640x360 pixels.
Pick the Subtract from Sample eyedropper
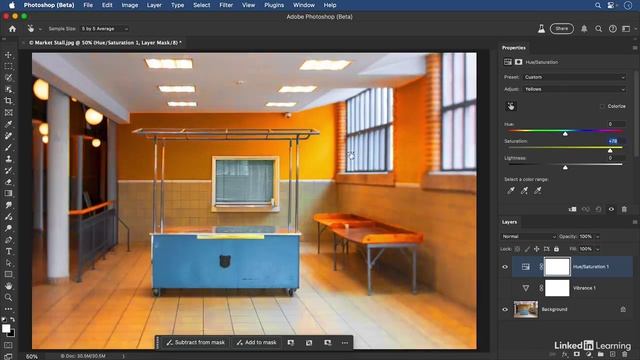(538, 191)
